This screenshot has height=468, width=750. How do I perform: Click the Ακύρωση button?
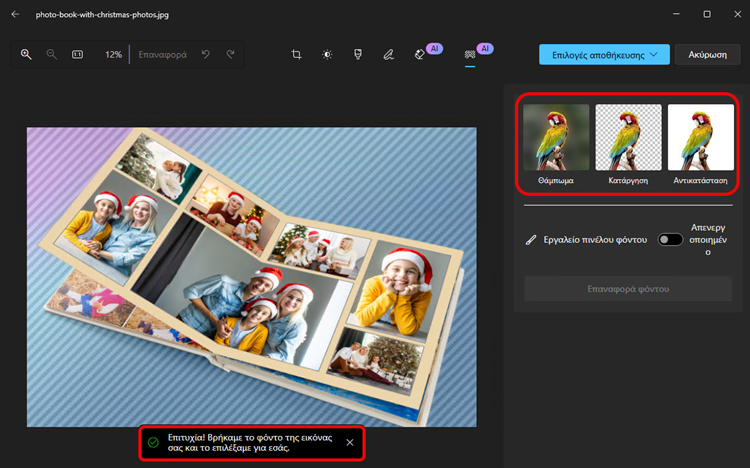[707, 54]
